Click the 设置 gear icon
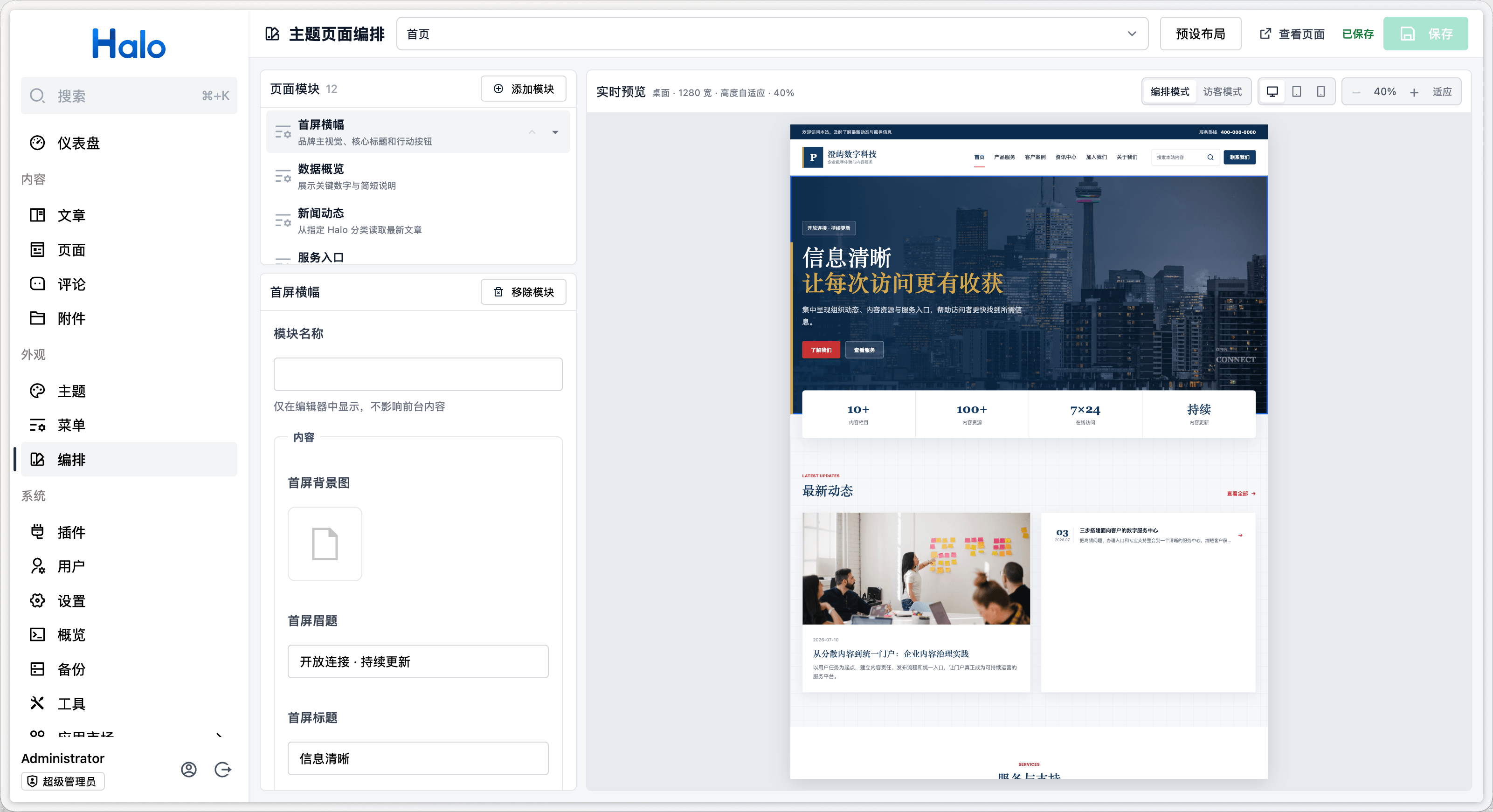Viewport: 1493px width, 812px height. click(37, 601)
